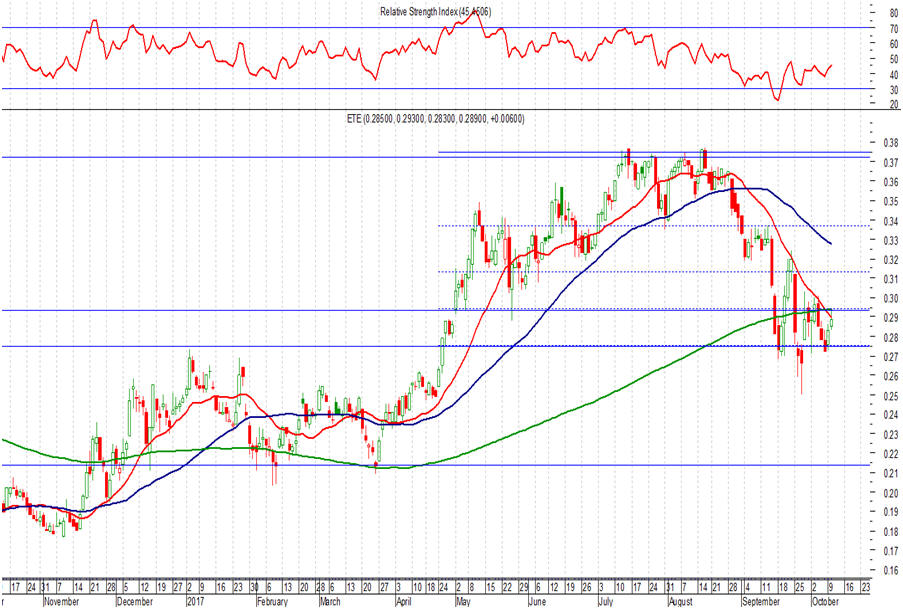Select the September label on time axis
This screenshot has height=609, width=903.
(x=761, y=602)
